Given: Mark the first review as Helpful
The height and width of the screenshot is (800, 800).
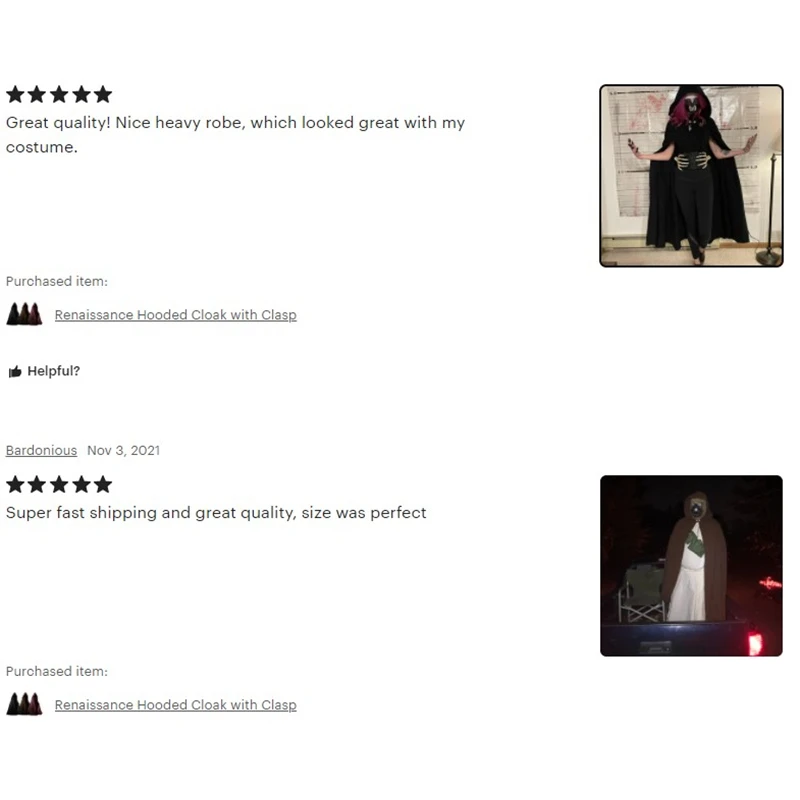Looking at the screenshot, I should point(44,371).
